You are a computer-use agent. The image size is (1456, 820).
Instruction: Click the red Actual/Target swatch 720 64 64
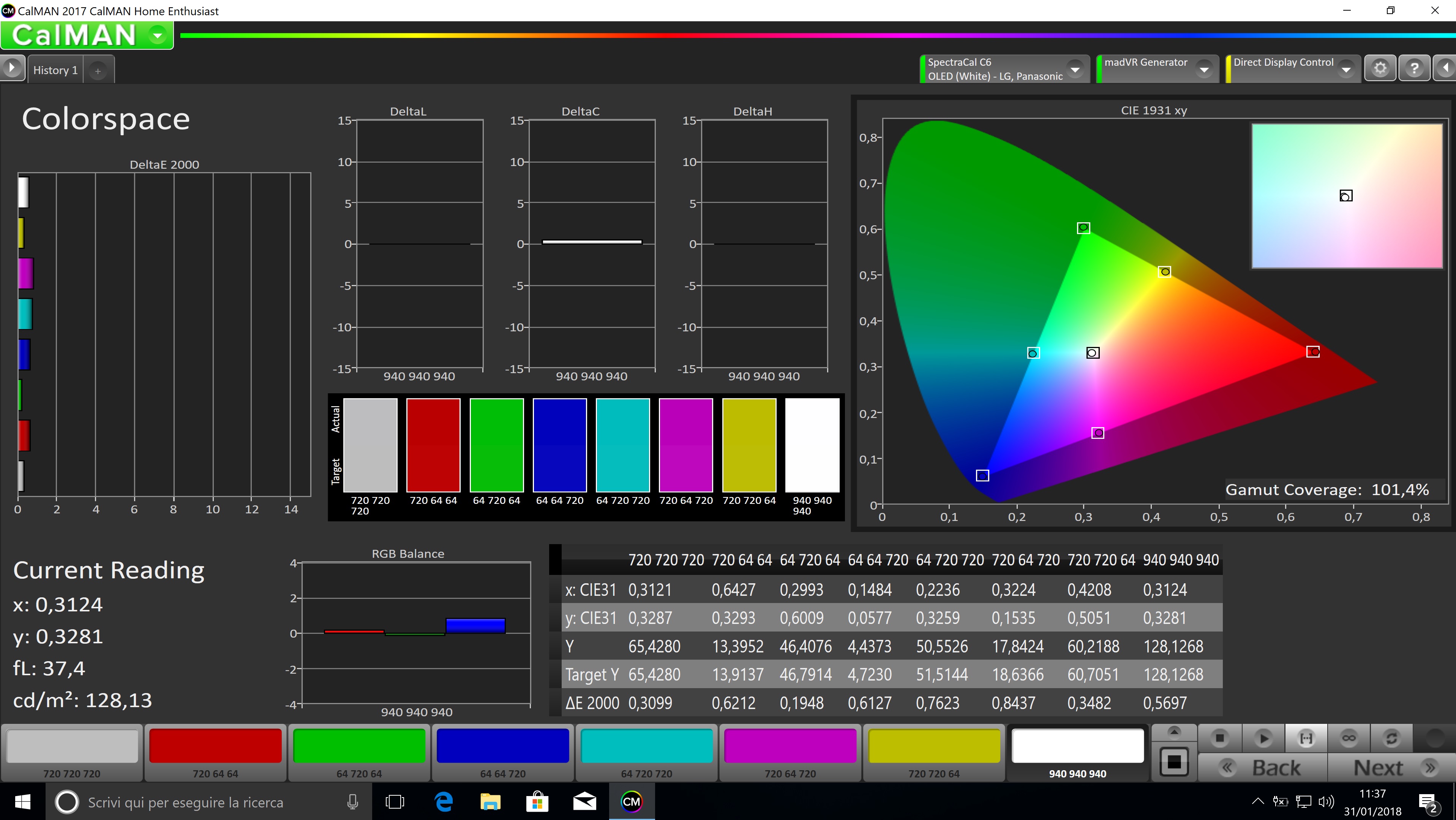433,445
